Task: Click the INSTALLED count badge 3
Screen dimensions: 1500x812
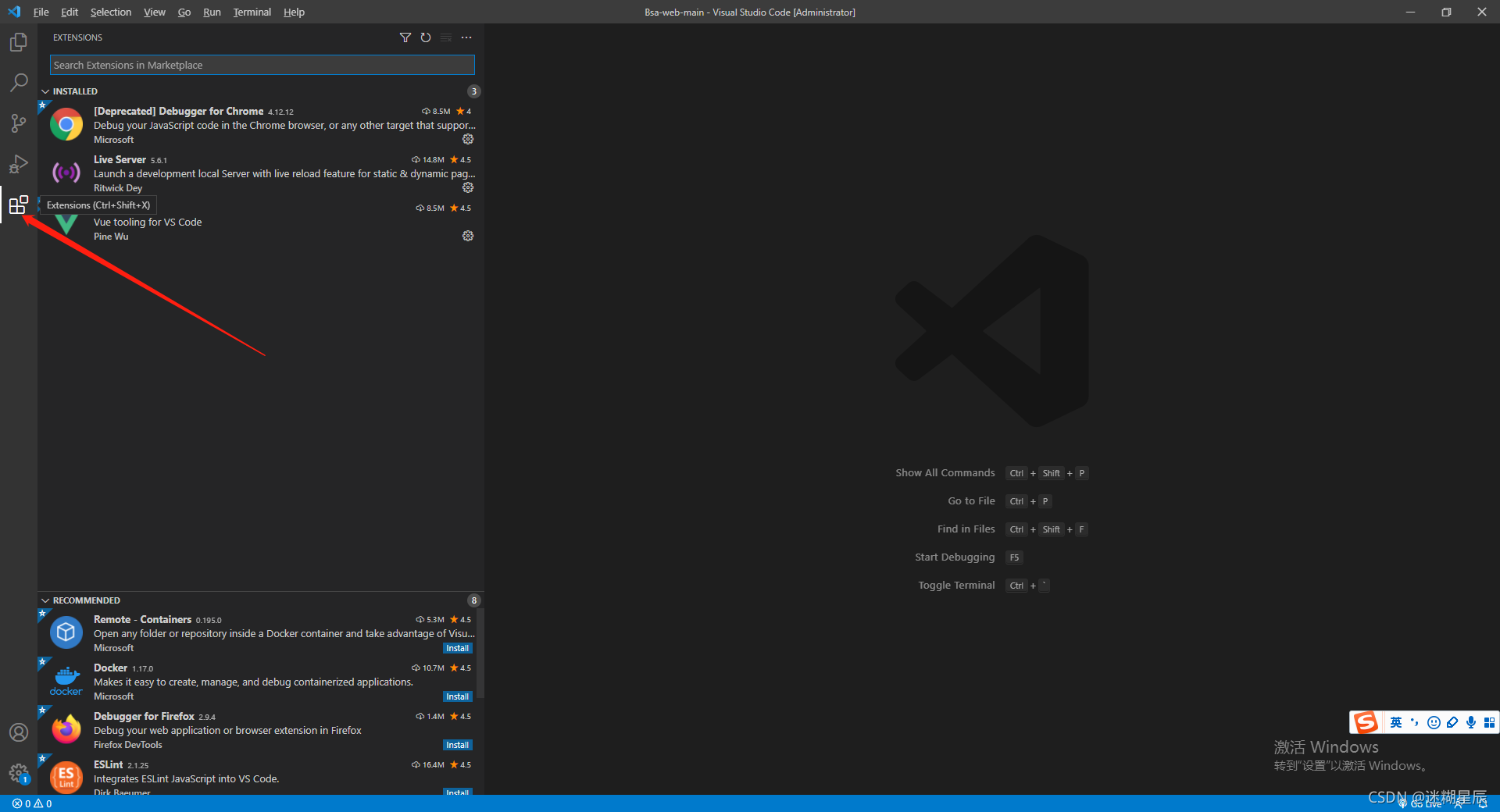Action: pos(473,91)
